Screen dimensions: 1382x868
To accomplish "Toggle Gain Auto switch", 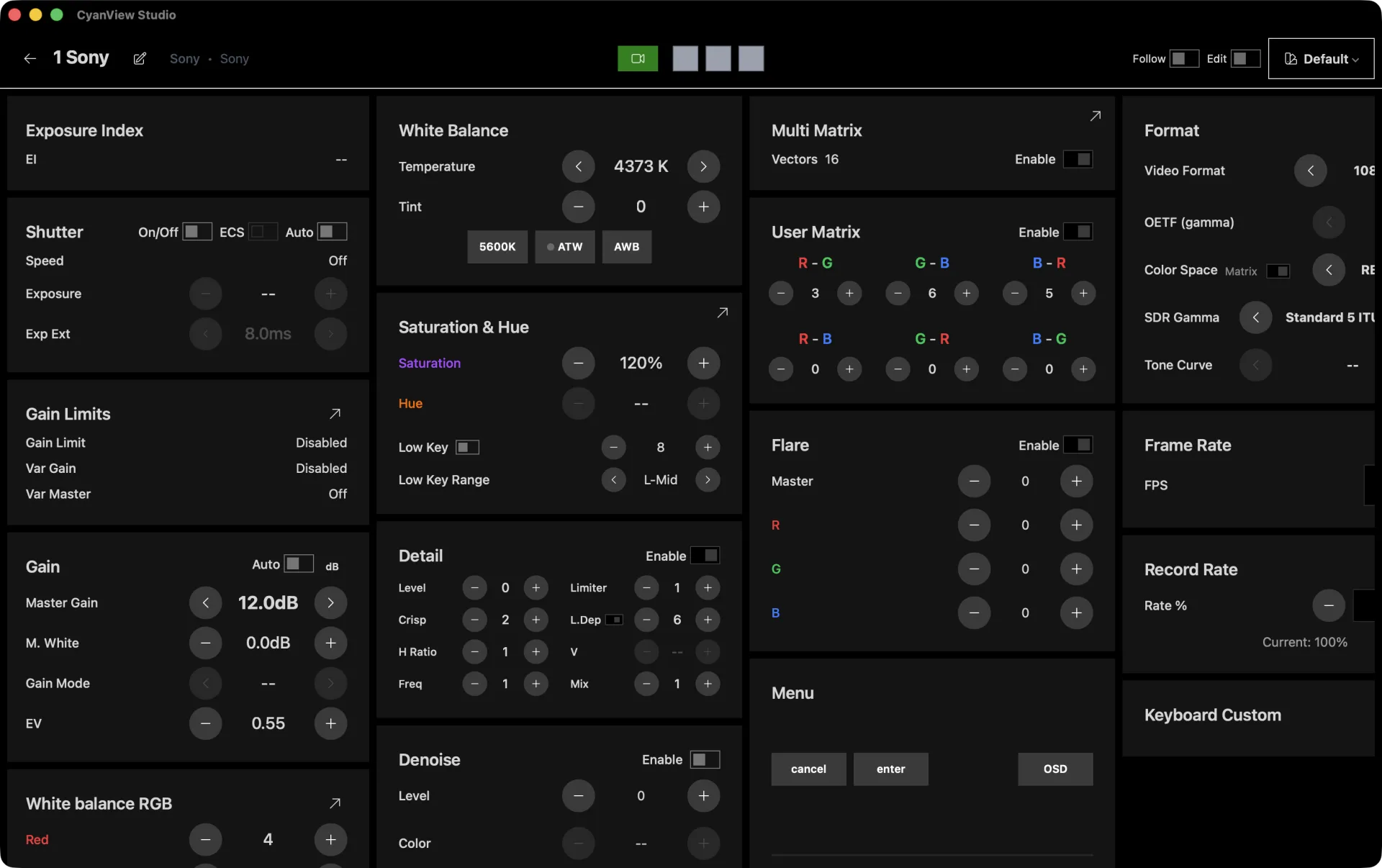I will [x=299, y=564].
